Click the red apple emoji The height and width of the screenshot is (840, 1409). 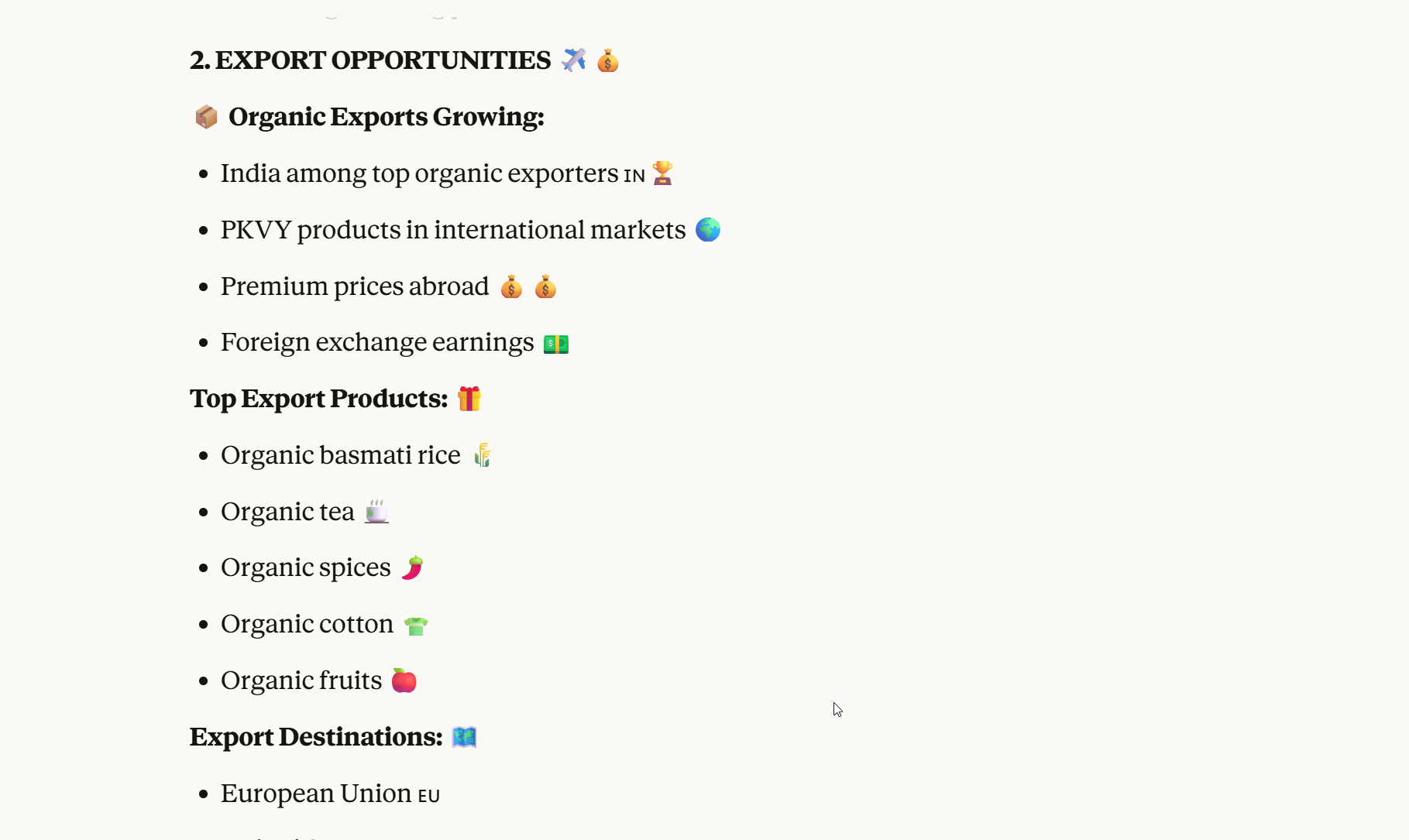404,681
